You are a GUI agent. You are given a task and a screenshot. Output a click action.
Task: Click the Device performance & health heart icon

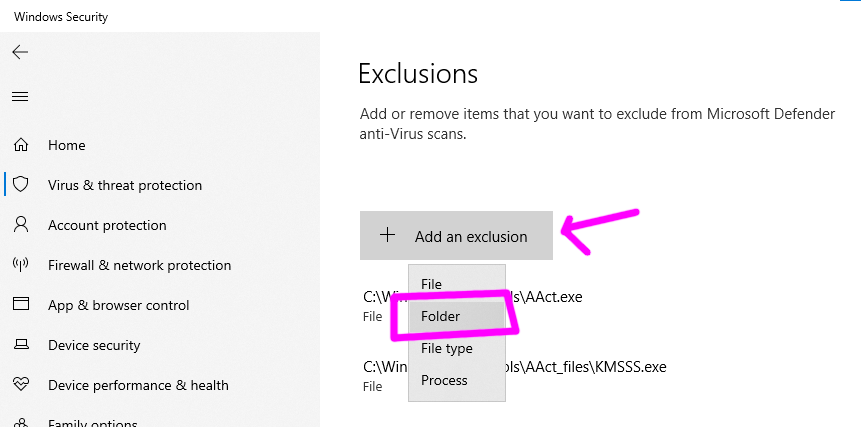pyautogui.click(x=20, y=385)
